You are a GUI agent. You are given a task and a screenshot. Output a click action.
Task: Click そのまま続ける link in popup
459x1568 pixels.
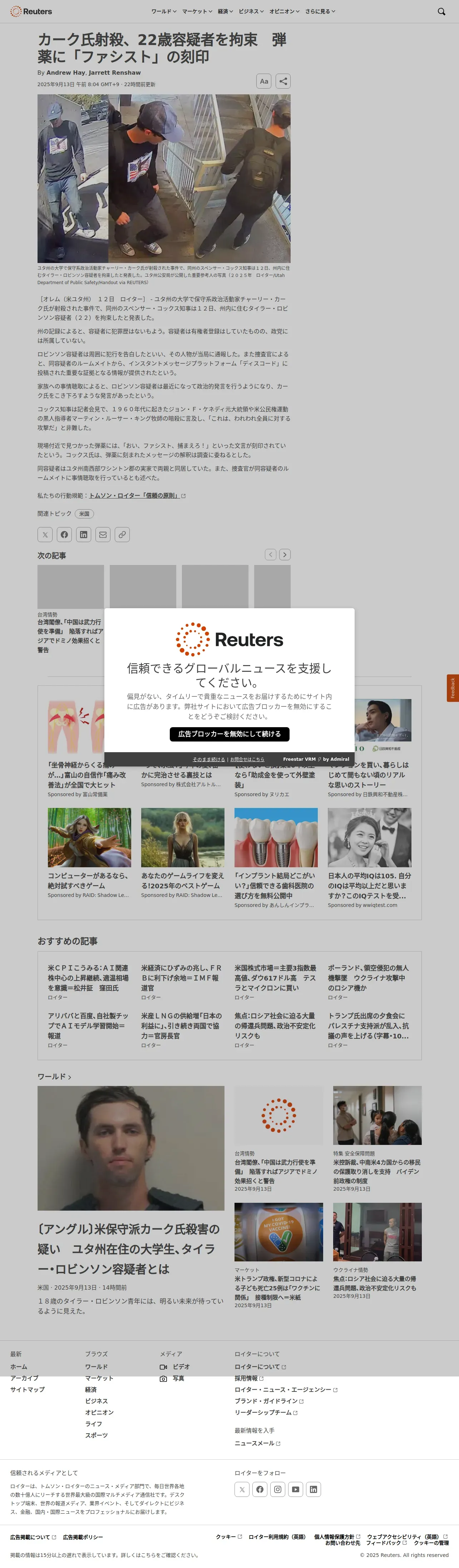pos(209,759)
